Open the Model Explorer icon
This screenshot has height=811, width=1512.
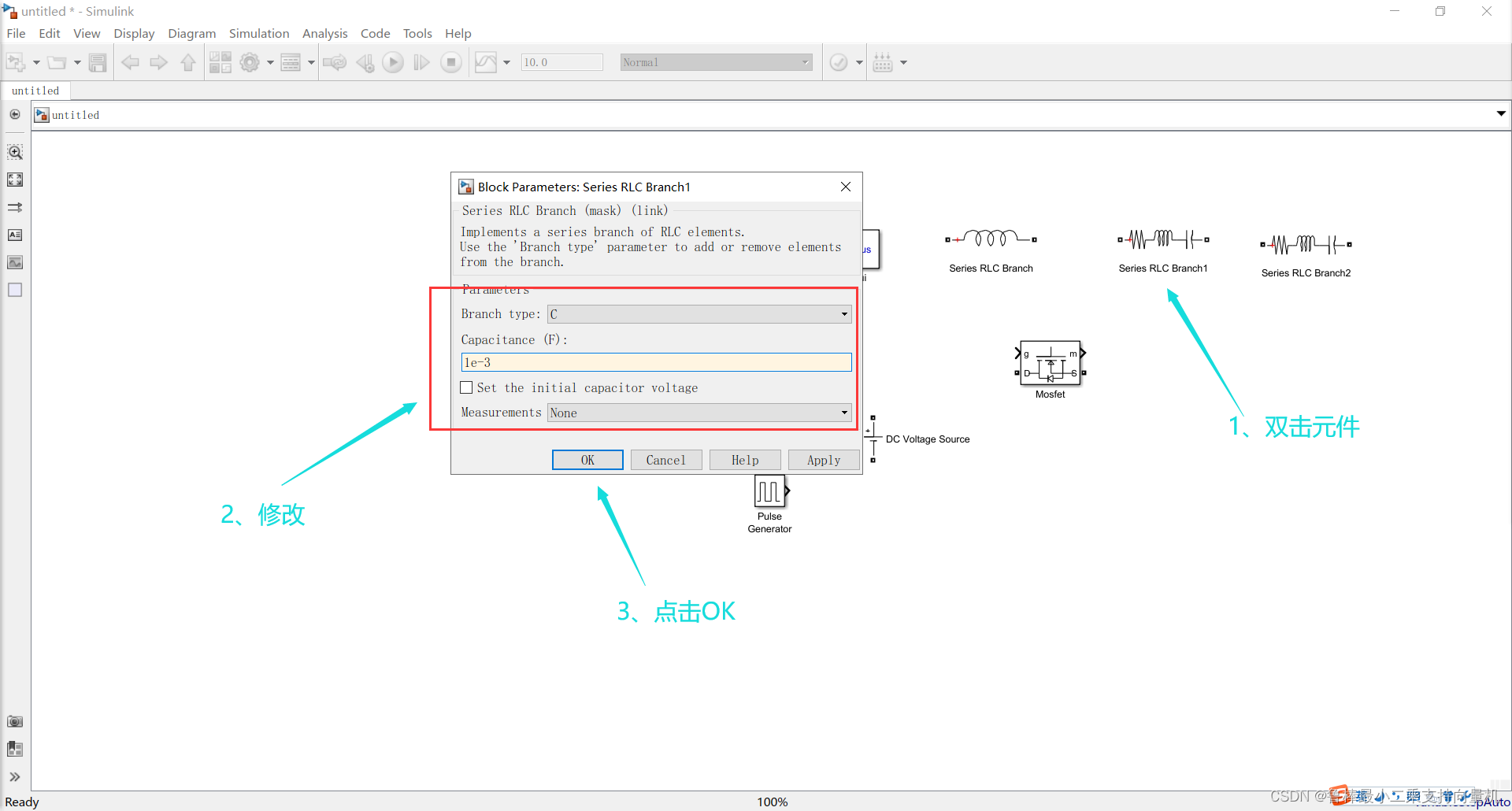(291, 62)
